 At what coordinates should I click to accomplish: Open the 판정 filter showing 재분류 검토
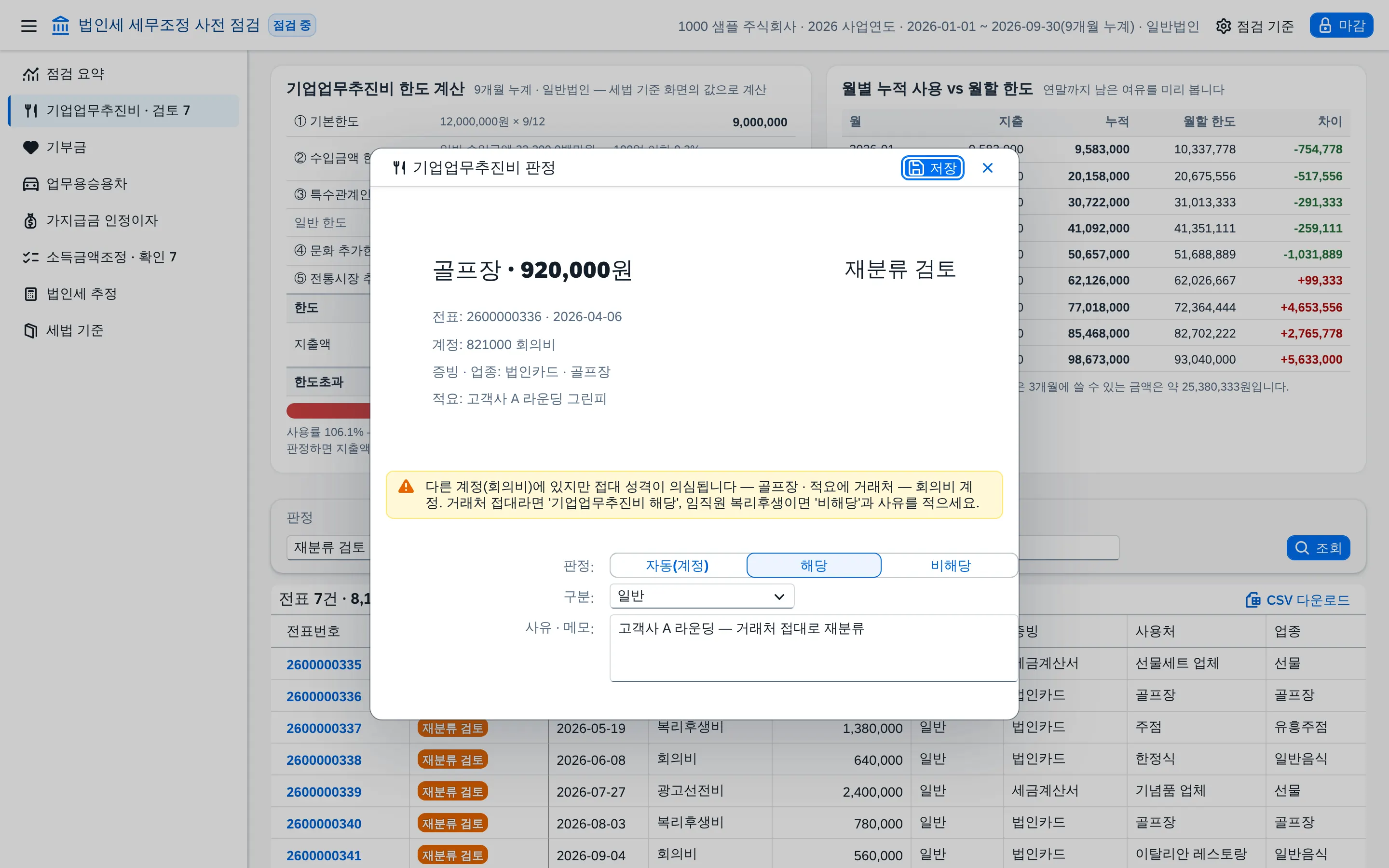tap(328, 548)
